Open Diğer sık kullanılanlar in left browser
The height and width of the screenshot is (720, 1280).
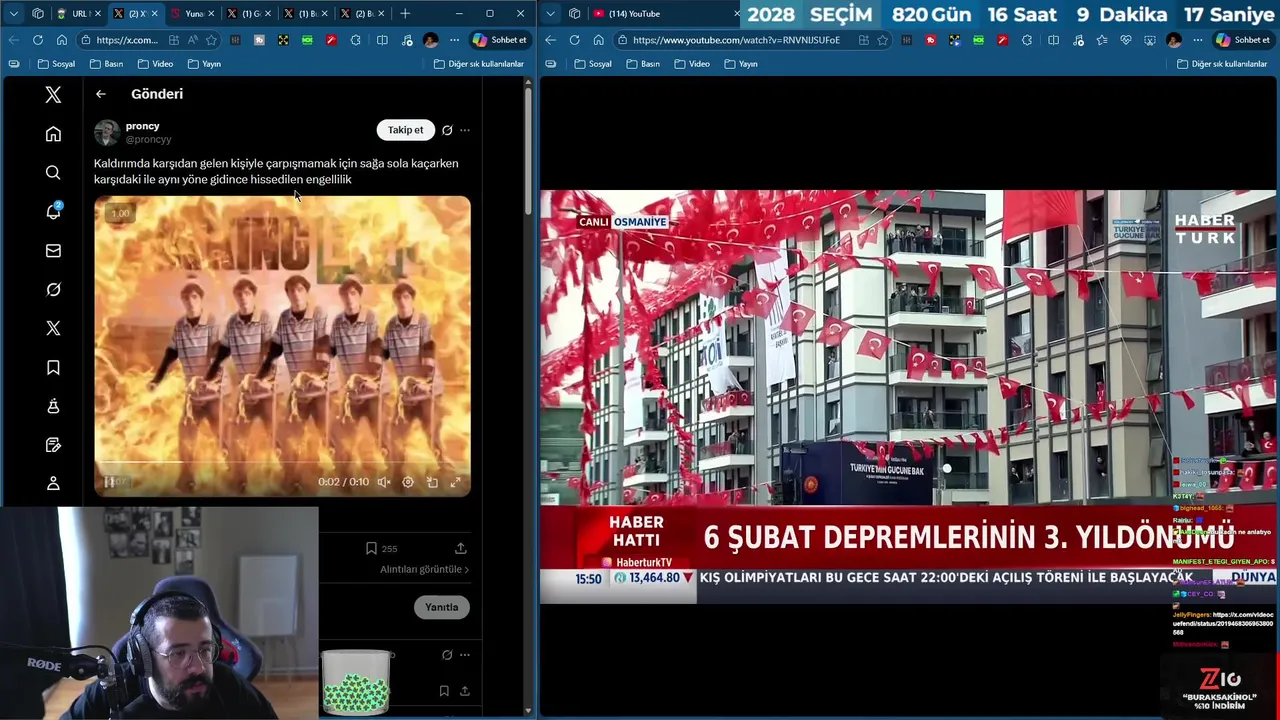click(479, 64)
